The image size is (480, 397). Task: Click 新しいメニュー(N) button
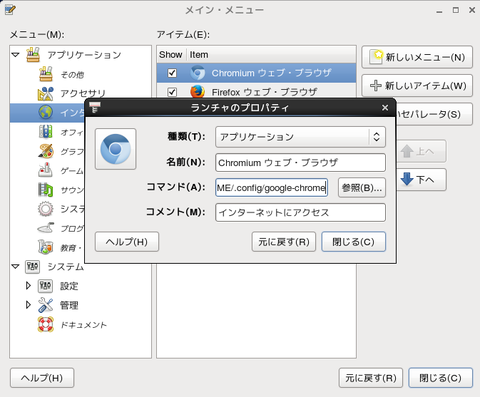pyautogui.click(x=417, y=57)
